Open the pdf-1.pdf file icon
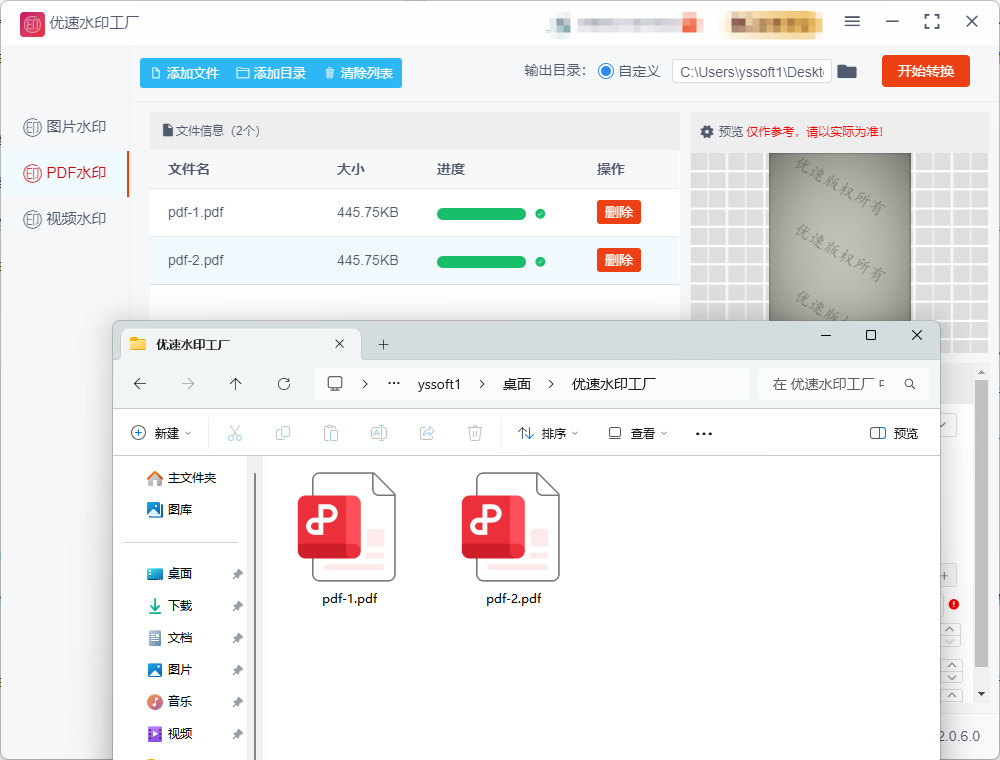The image size is (1000, 760). coord(347,527)
